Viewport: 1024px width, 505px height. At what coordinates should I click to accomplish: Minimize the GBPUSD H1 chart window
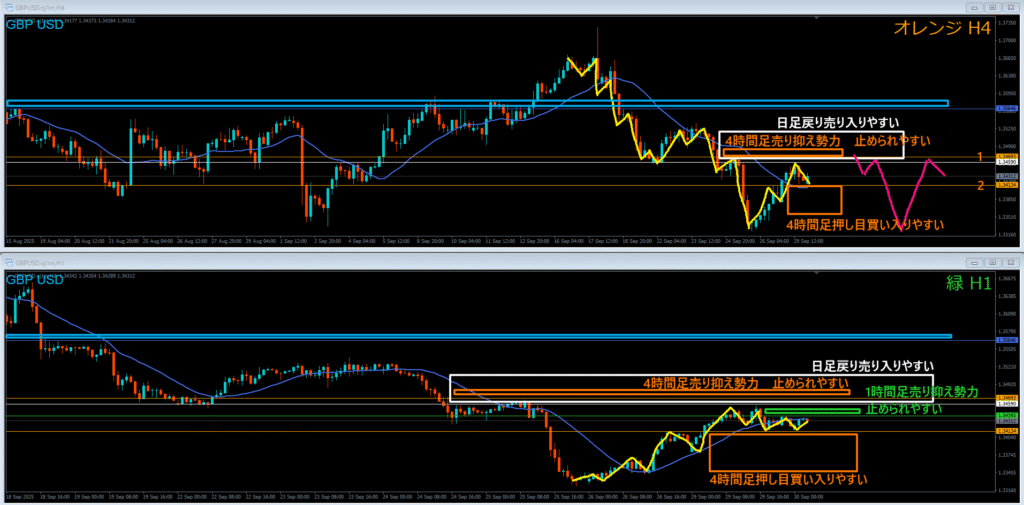pos(975,261)
